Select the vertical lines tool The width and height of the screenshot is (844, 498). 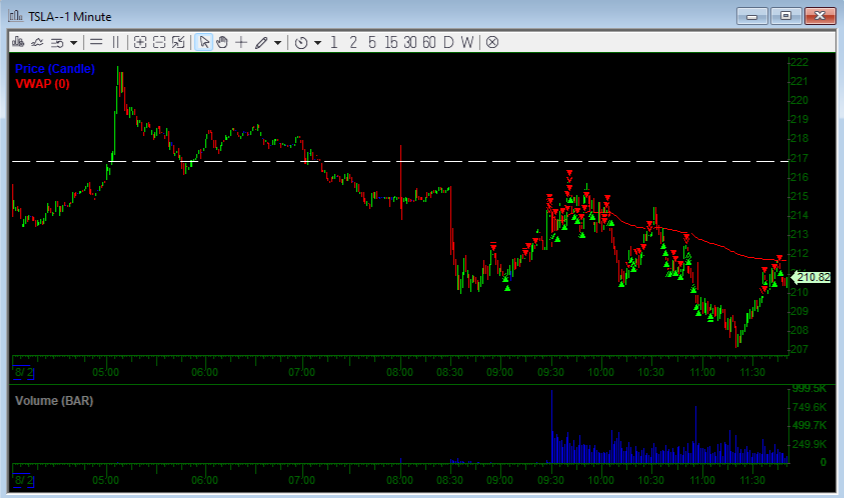(116, 42)
